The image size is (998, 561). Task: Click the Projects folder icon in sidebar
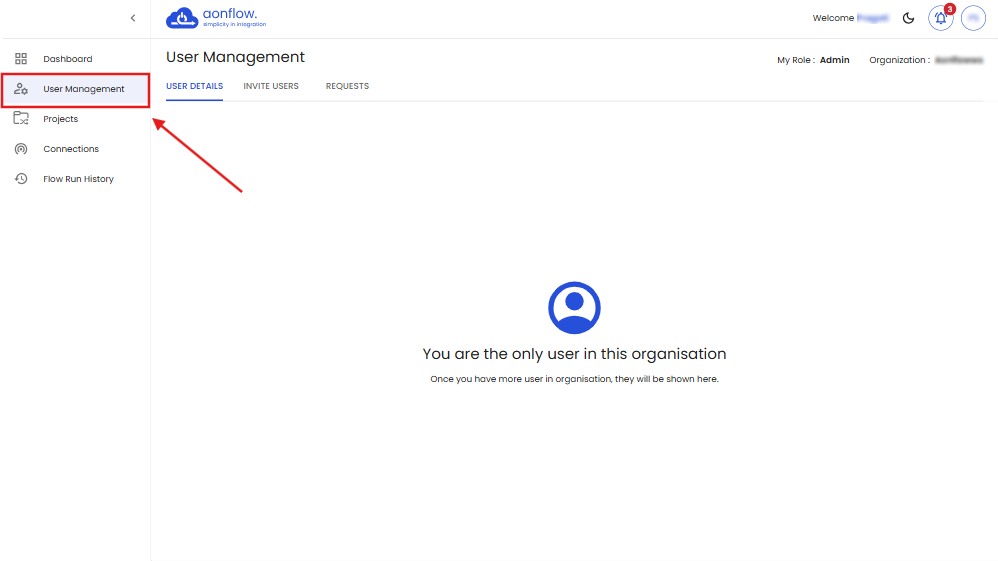[21, 119]
